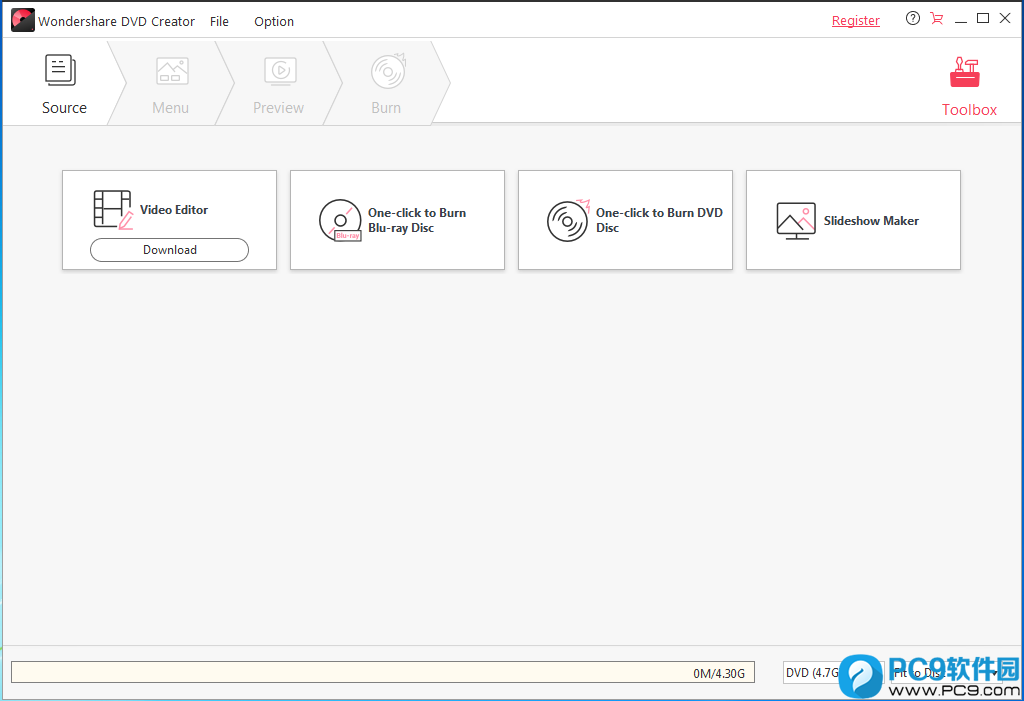Open the File menu
The width and height of the screenshot is (1024, 701).
tap(219, 22)
